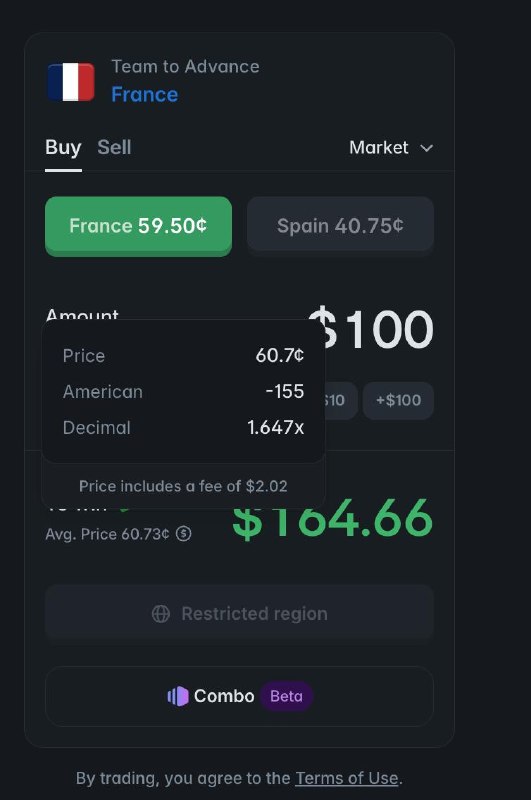
Task: Switch to the Sell tab
Action: tap(114, 148)
